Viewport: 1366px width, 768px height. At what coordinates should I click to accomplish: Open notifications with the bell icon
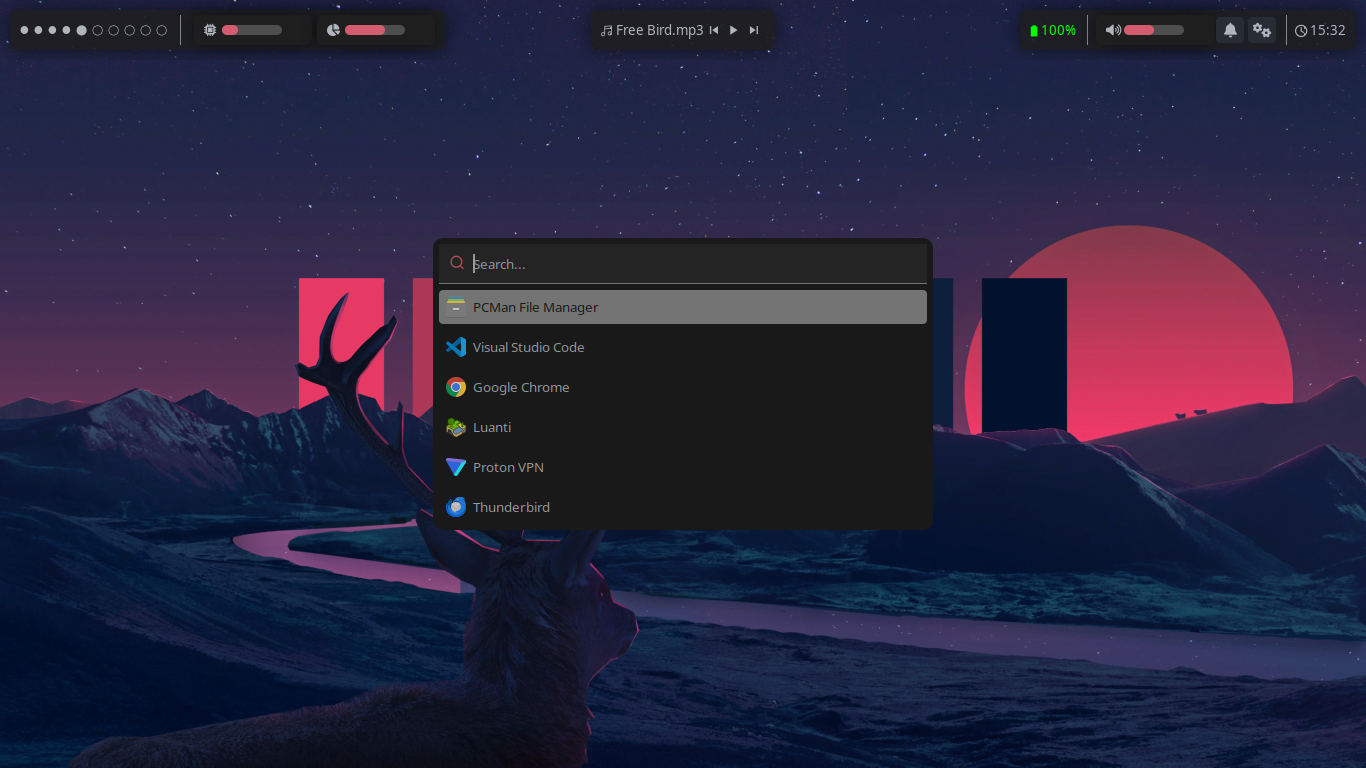point(1230,30)
